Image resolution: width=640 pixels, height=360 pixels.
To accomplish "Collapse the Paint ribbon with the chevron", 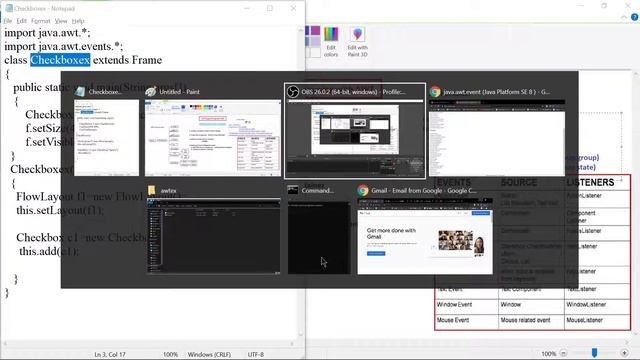I will click(624, 17).
